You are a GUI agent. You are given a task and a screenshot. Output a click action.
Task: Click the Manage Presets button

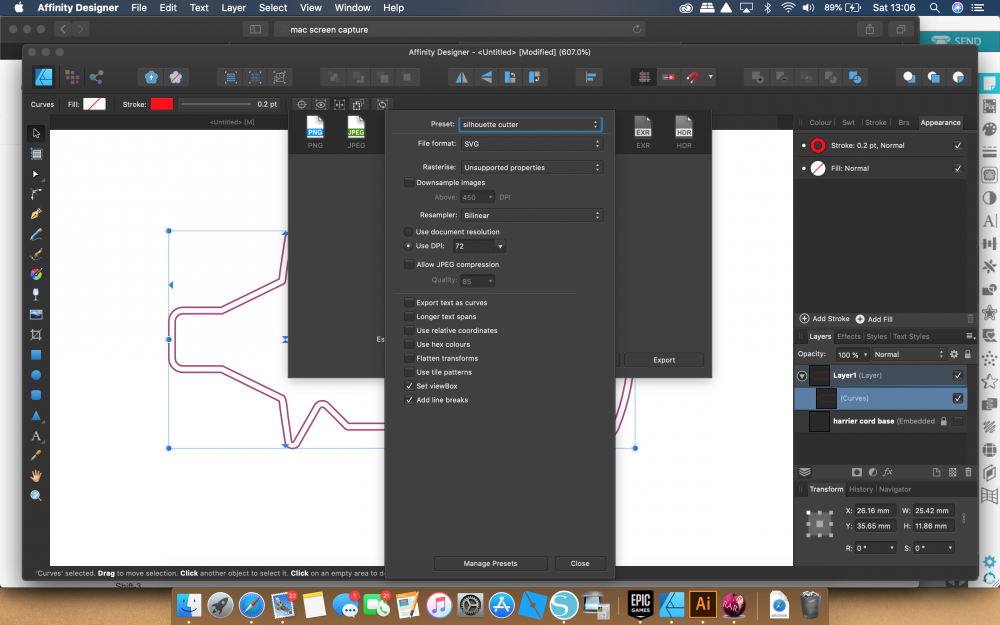[x=490, y=563]
